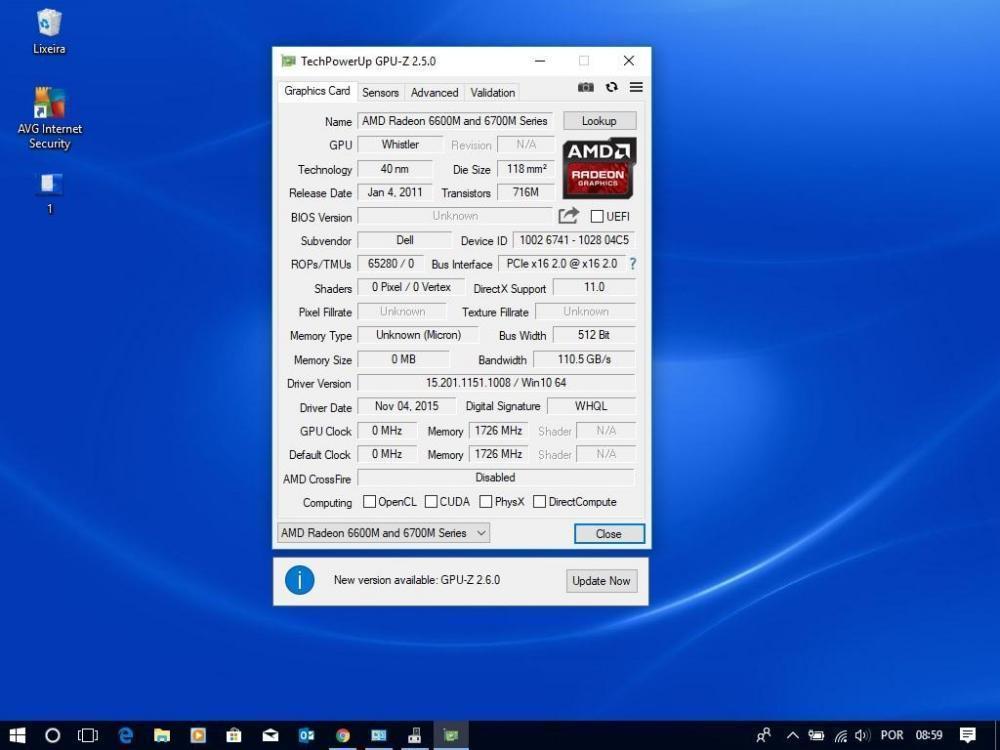The width and height of the screenshot is (1000, 750).
Task: Click the Driver Version field
Action: pos(496,383)
